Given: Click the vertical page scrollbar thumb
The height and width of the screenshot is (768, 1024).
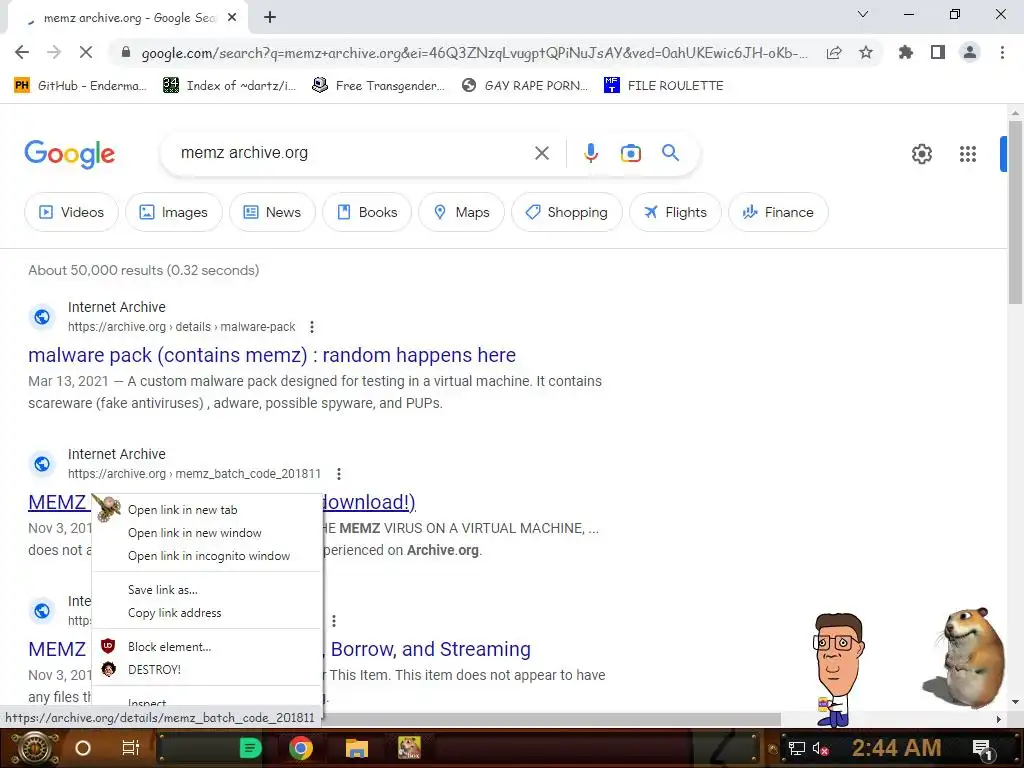Looking at the screenshot, I should pyautogui.click(x=1015, y=212).
